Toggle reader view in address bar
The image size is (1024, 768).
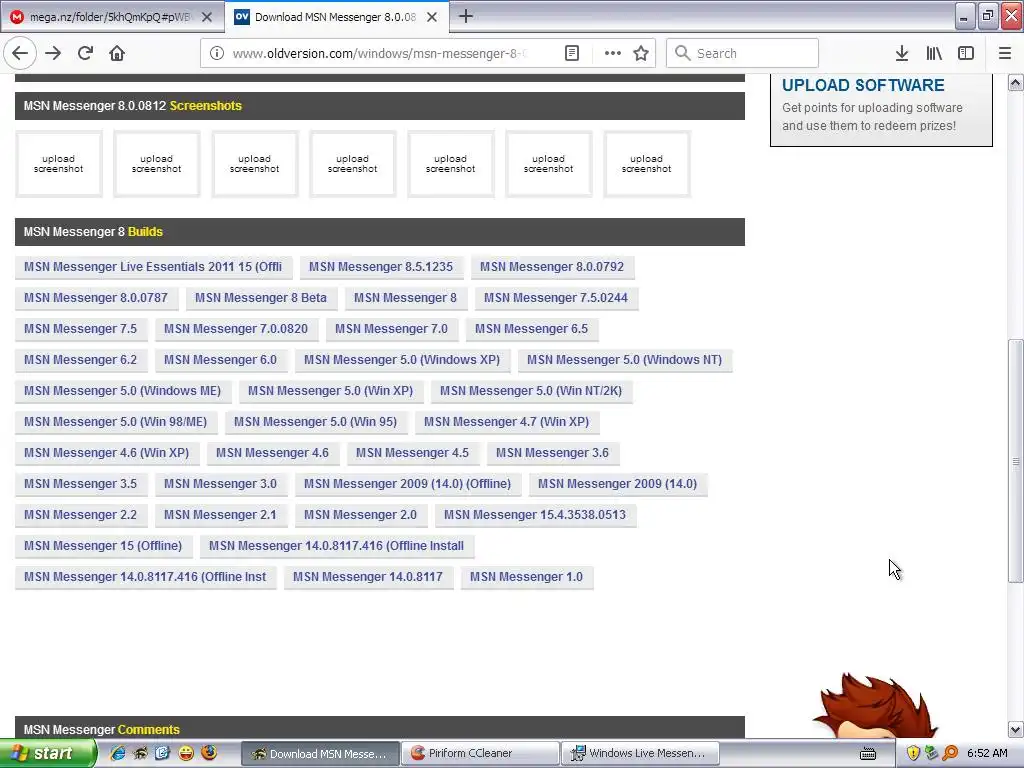click(x=571, y=53)
